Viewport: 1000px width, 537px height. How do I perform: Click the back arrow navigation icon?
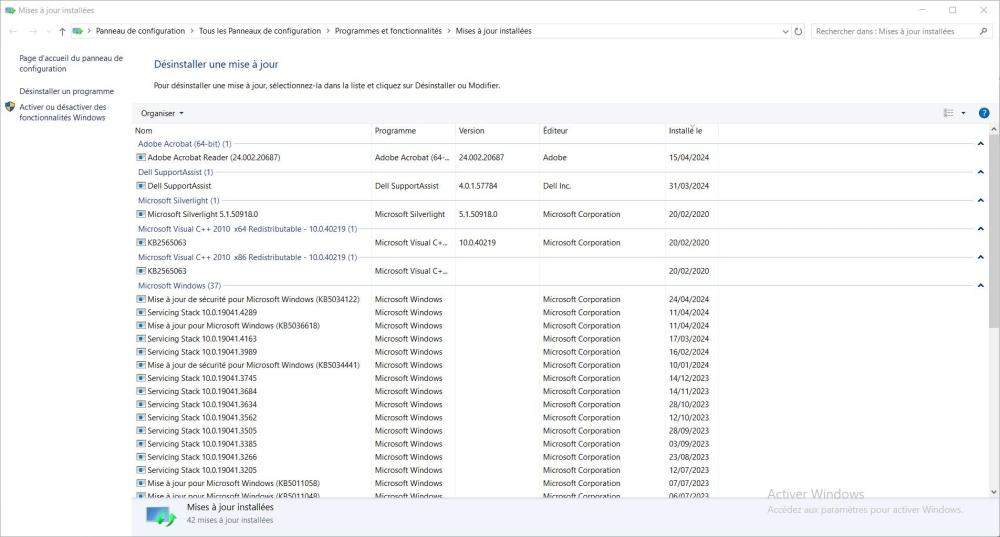pyautogui.click(x=12, y=31)
